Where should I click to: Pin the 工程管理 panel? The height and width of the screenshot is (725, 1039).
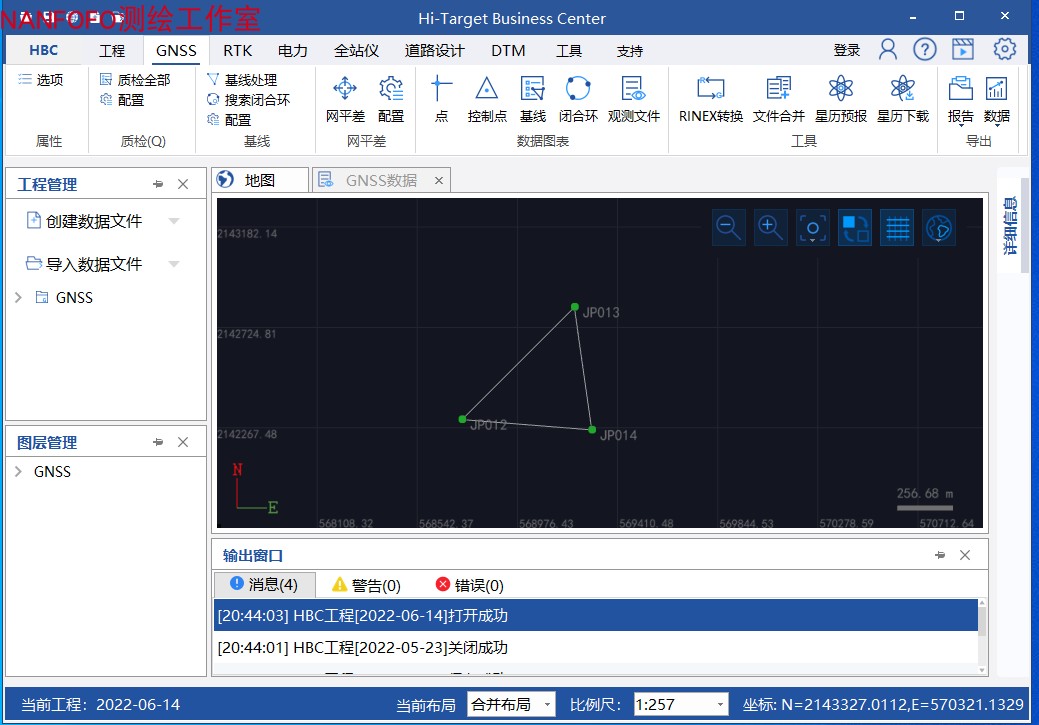158,184
